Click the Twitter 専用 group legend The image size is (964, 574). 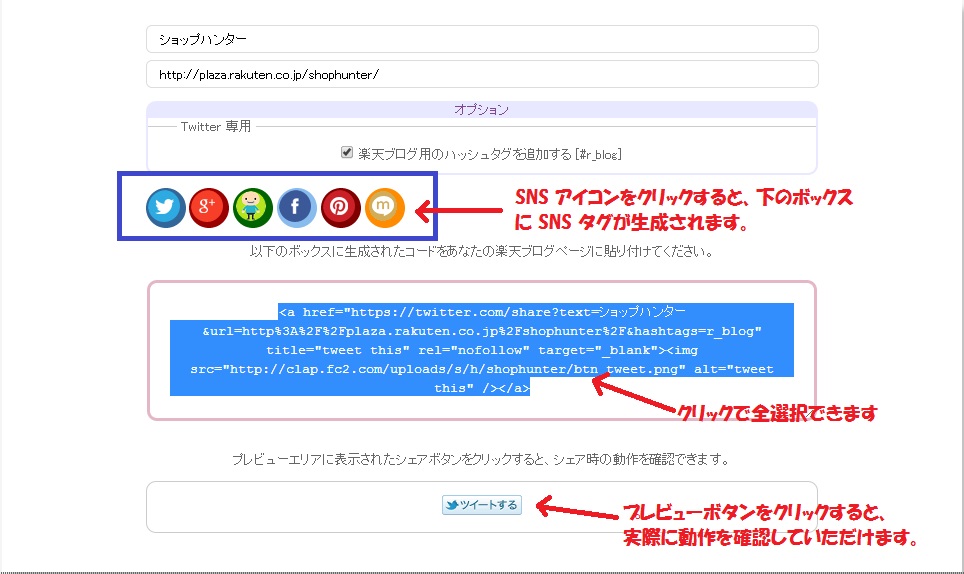[x=216, y=127]
